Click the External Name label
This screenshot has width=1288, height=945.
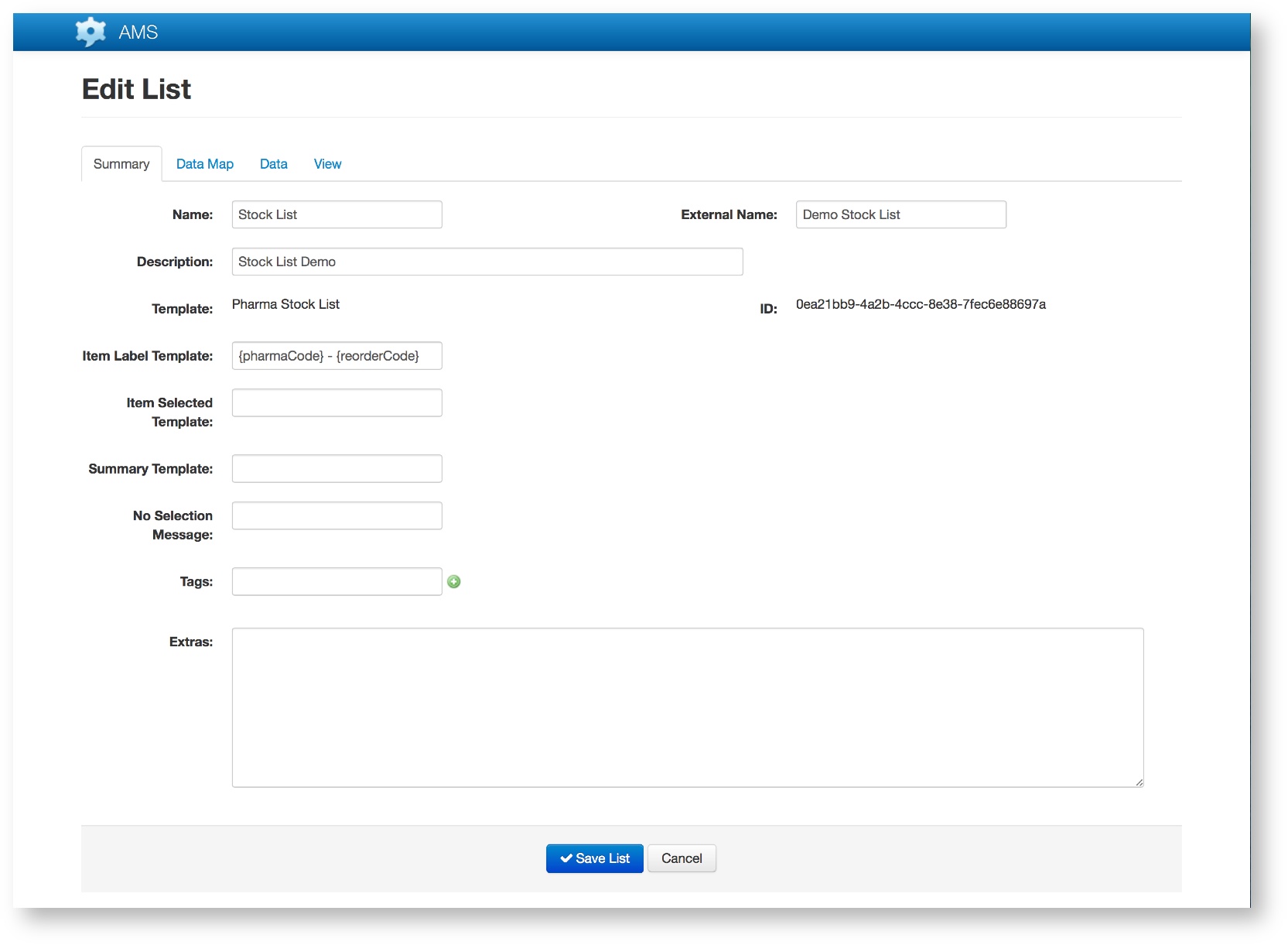click(x=729, y=214)
